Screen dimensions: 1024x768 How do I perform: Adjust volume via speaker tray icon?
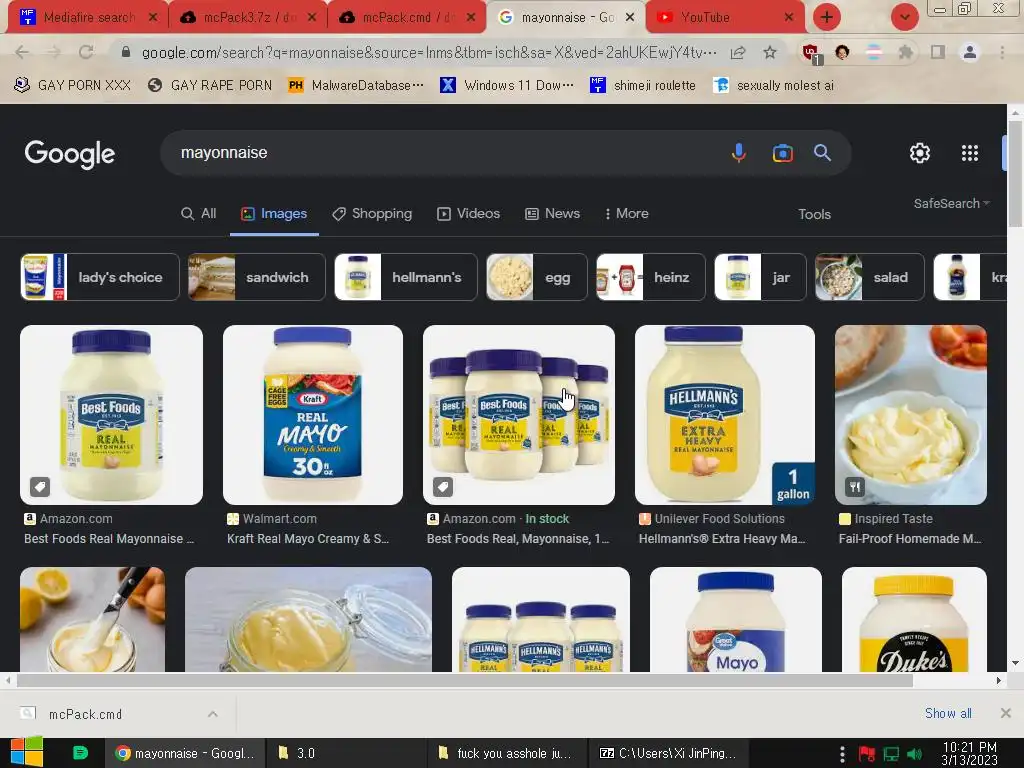tap(915, 754)
